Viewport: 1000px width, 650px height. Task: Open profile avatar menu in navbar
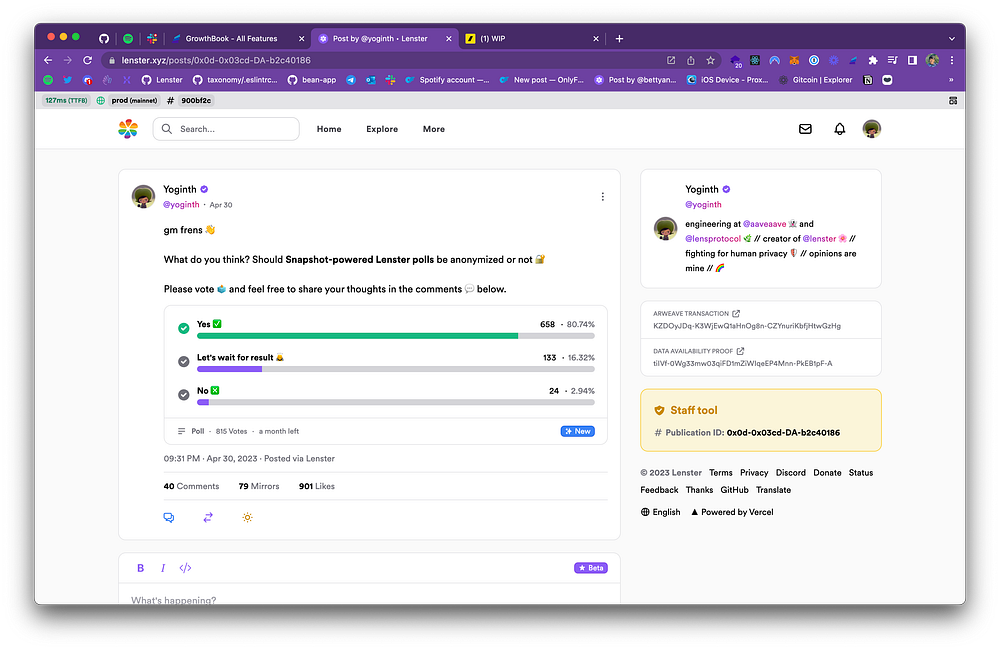(x=872, y=129)
